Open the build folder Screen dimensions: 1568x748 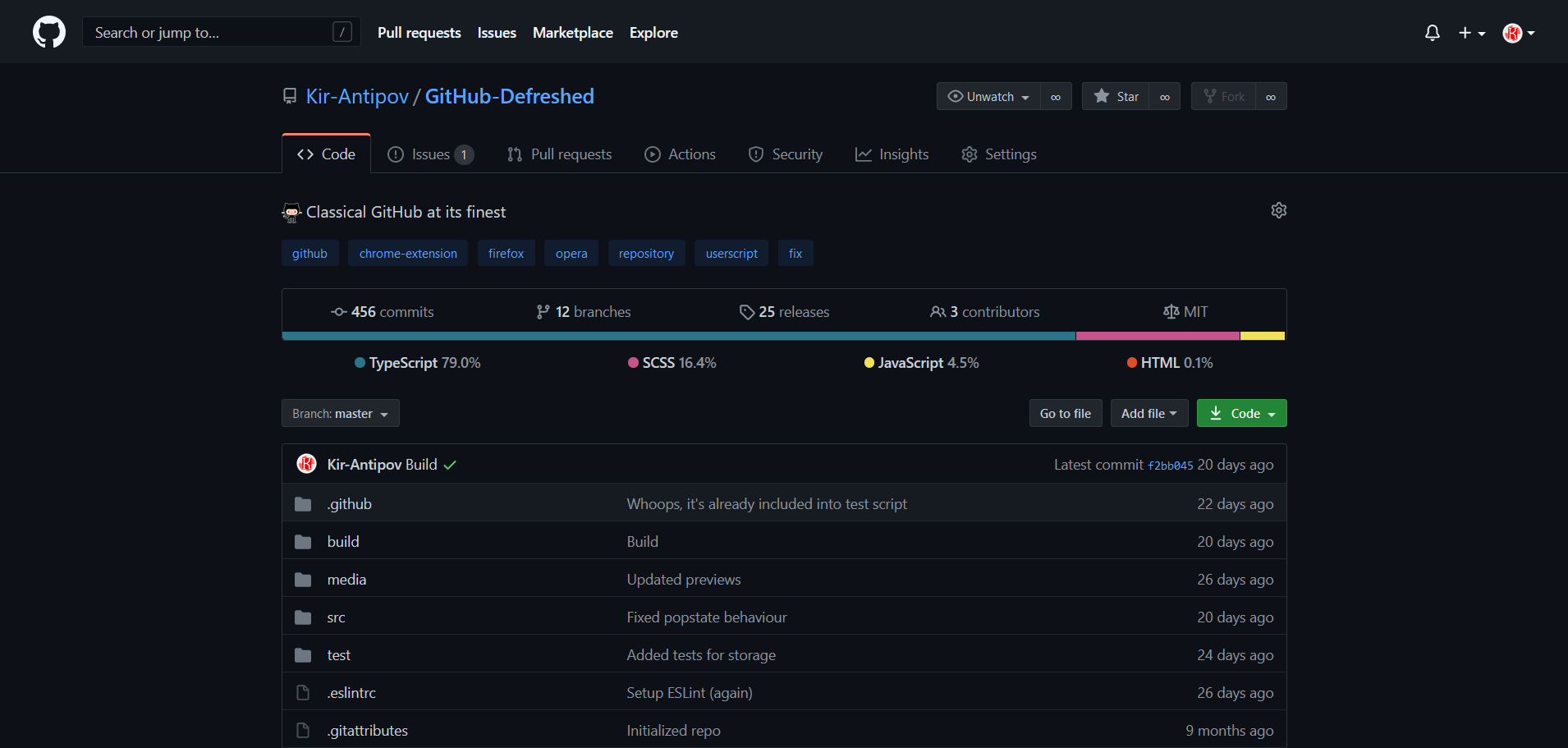(343, 542)
